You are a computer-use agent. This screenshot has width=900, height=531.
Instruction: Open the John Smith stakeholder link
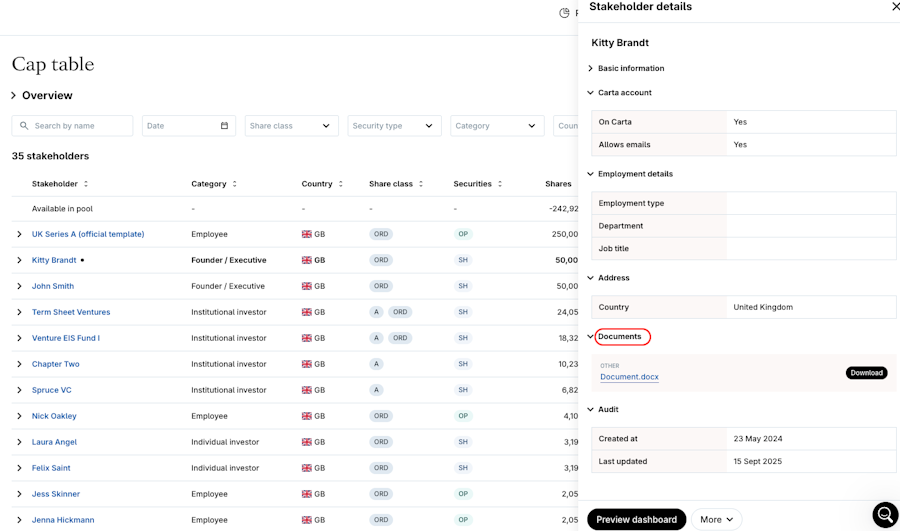(53, 286)
